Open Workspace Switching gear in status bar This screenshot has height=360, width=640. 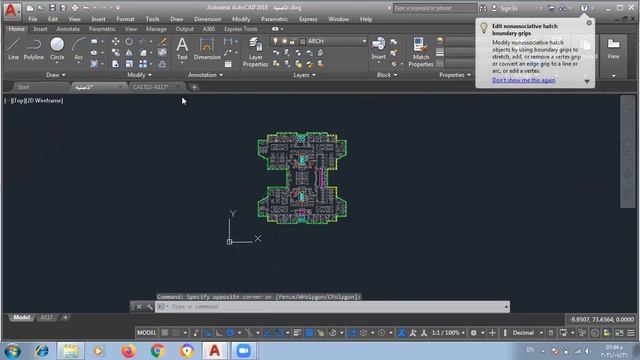point(473,333)
